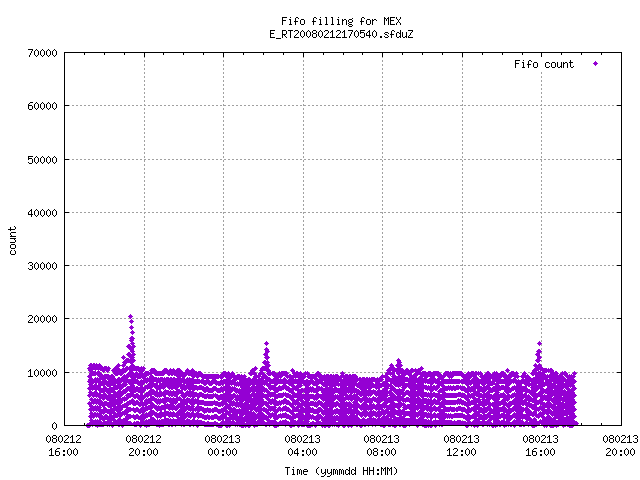Click the 08:00 time tick label
Screen dimensions: 640x480
[381, 452]
